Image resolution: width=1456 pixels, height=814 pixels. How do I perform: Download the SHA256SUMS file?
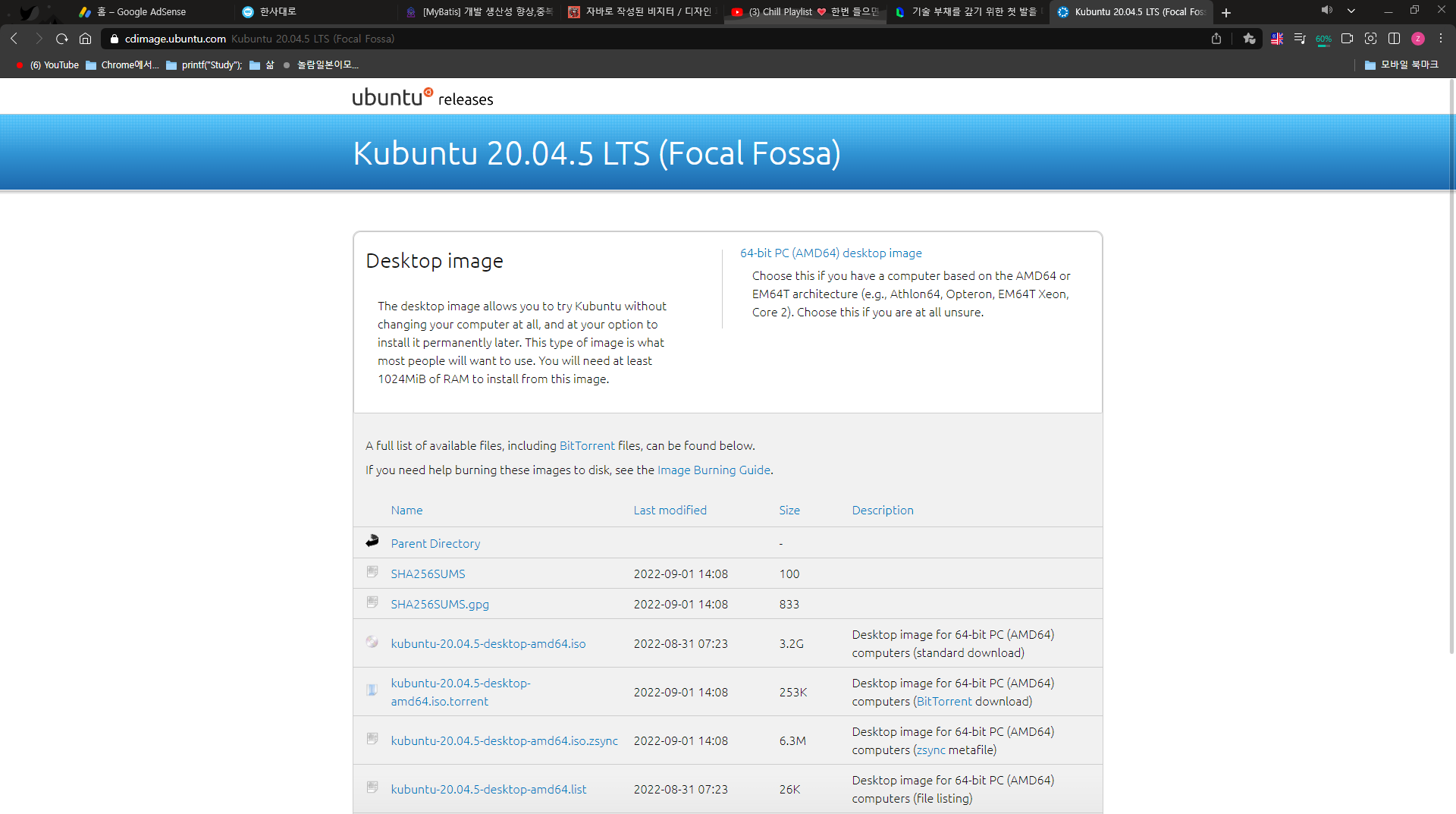(x=428, y=574)
